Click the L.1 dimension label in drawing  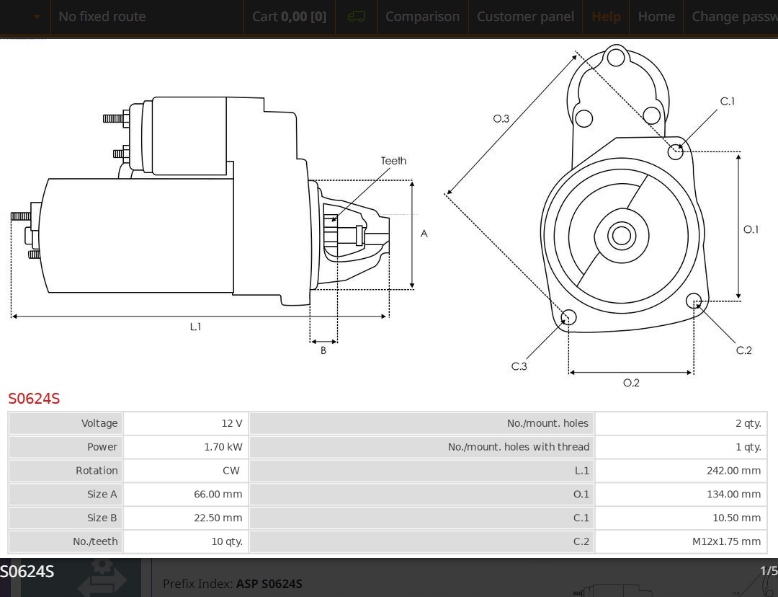pos(195,327)
